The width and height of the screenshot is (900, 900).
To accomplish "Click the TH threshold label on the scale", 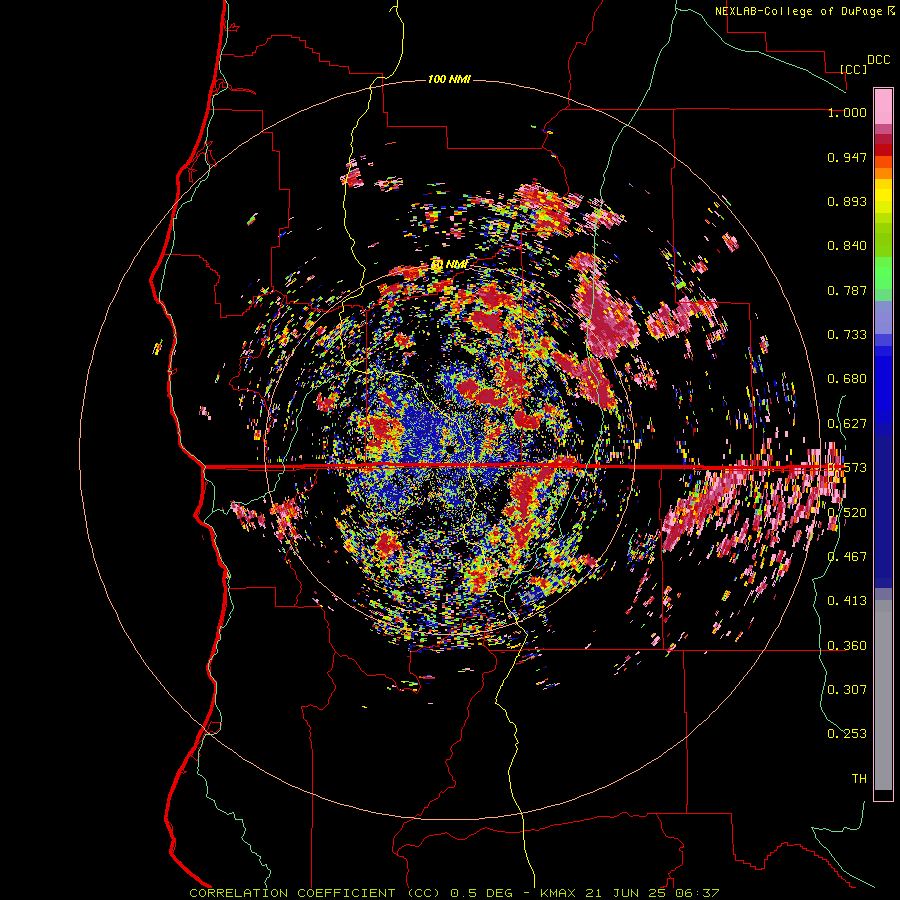I will click(859, 779).
